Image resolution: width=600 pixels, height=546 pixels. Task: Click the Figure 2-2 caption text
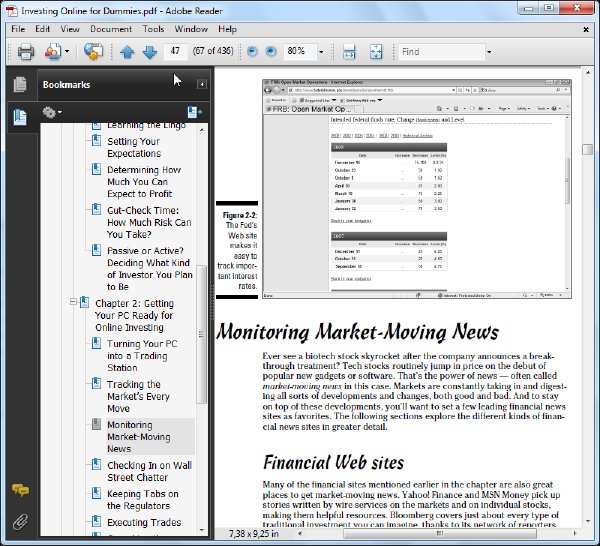coord(237,250)
